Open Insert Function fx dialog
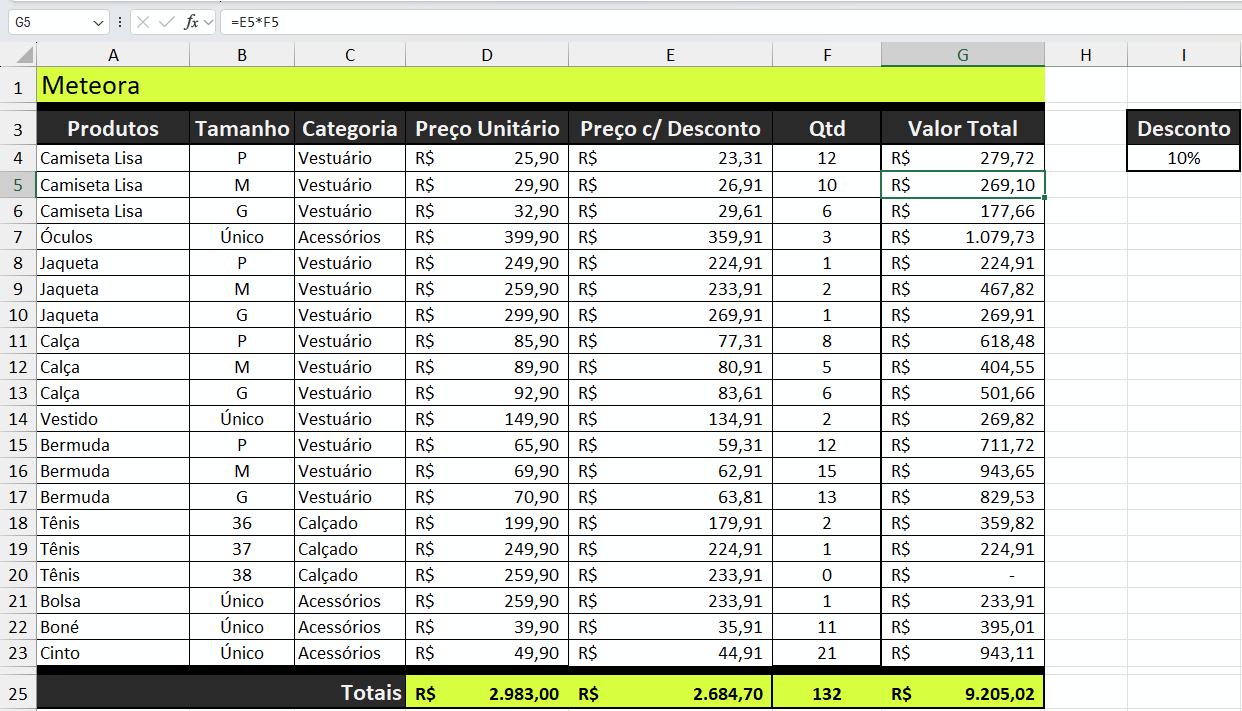 click(191, 21)
